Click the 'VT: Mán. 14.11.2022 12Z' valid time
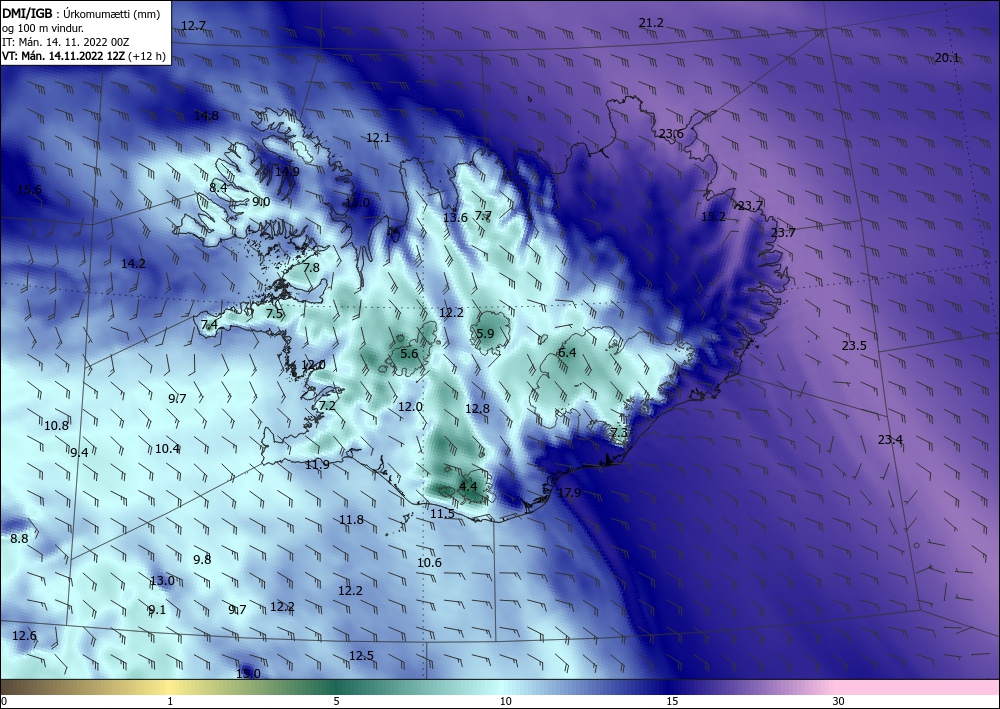Image resolution: width=1000 pixels, height=709 pixels. 64,56
